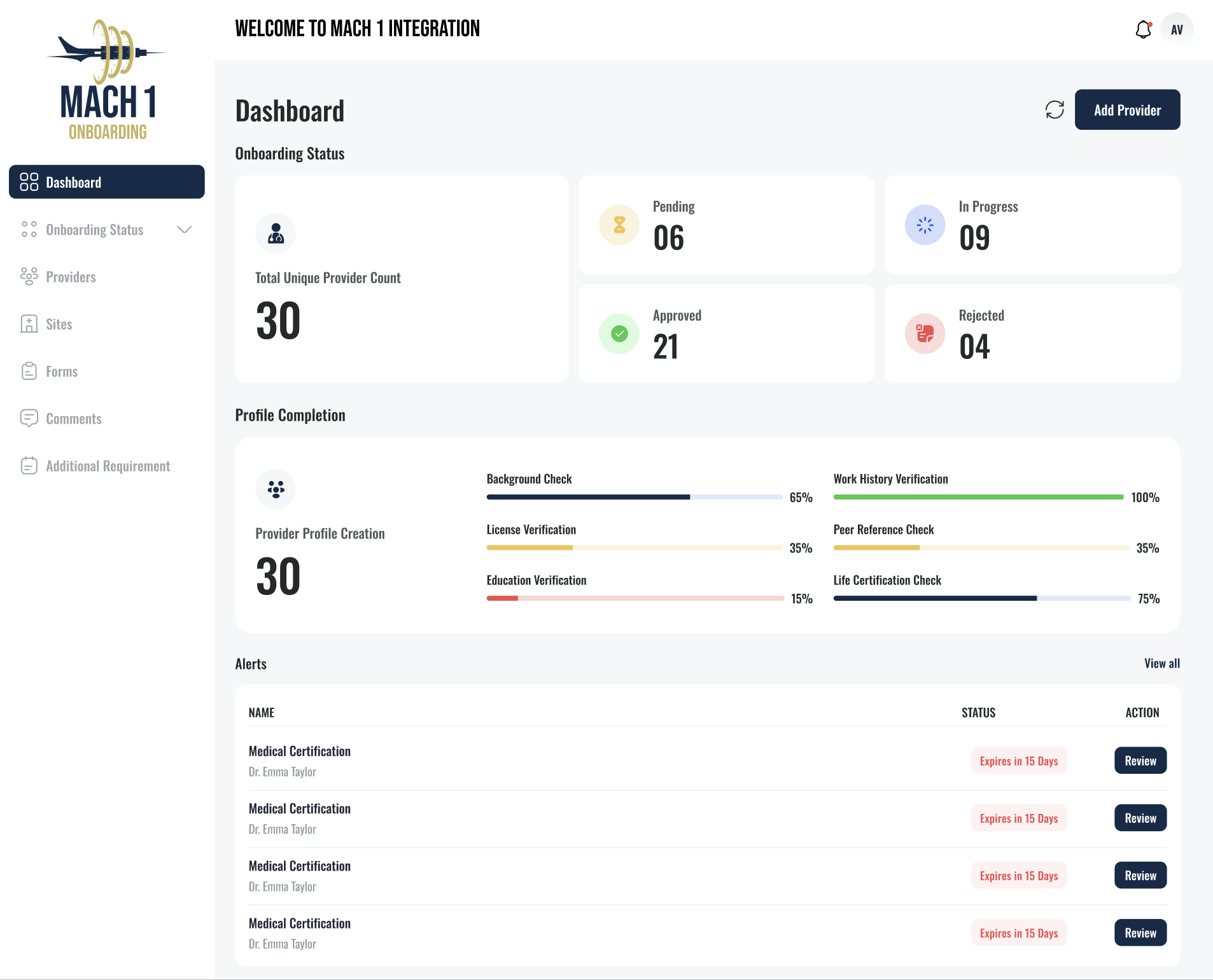Open the Dashboard sidebar icon
The height and width of the screenshot is (980, 1213).
click(29, 182)
